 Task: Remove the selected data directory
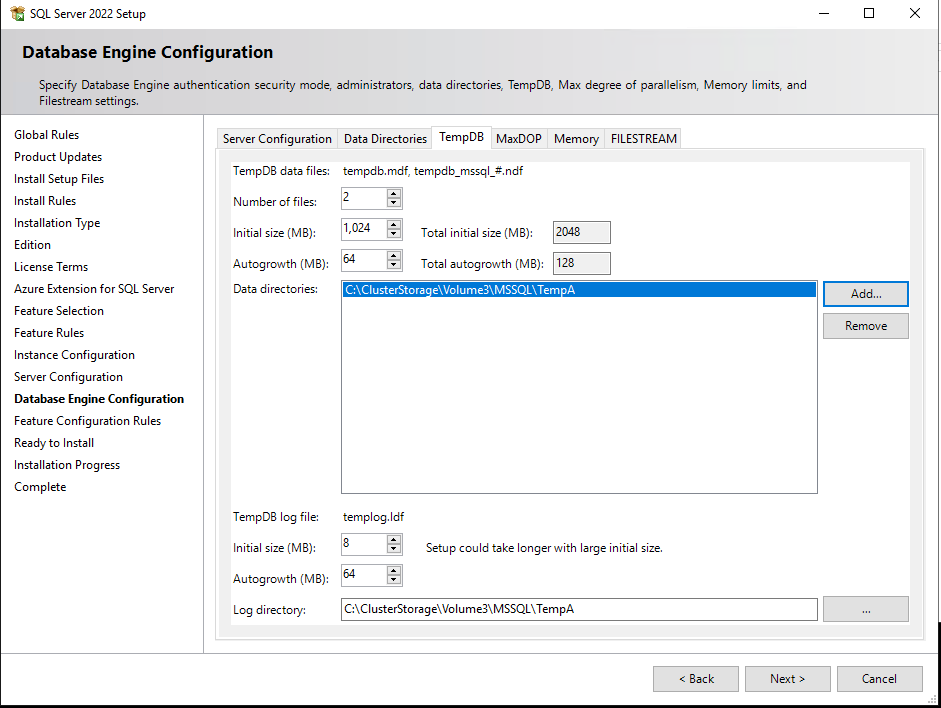point(865,326)
